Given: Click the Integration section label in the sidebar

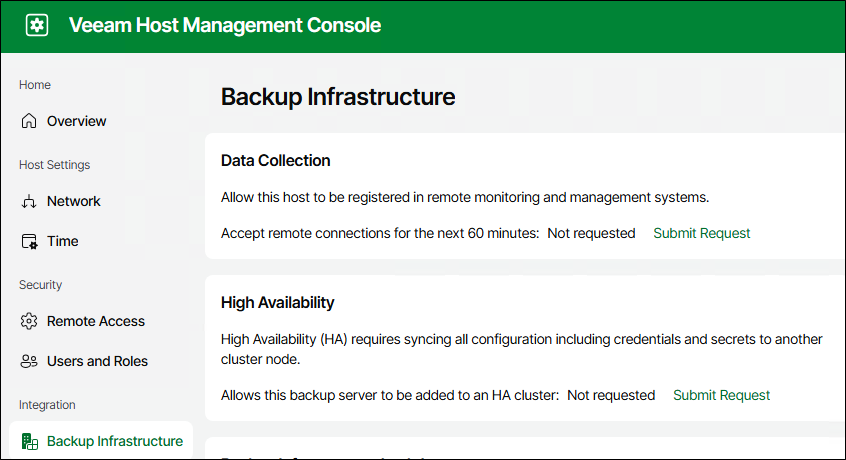Looking at the screenshot, I should (x=47, y=405).
